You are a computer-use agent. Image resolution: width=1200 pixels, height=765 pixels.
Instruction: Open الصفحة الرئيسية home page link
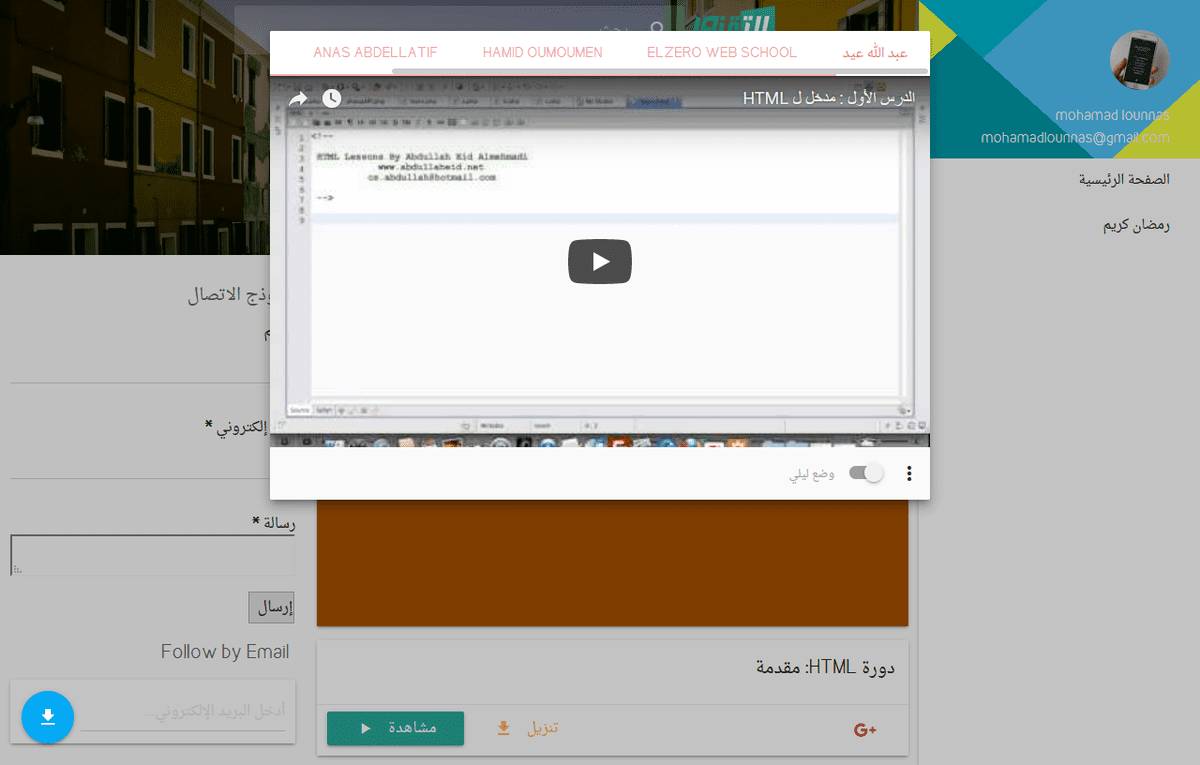pos(1124,180)
